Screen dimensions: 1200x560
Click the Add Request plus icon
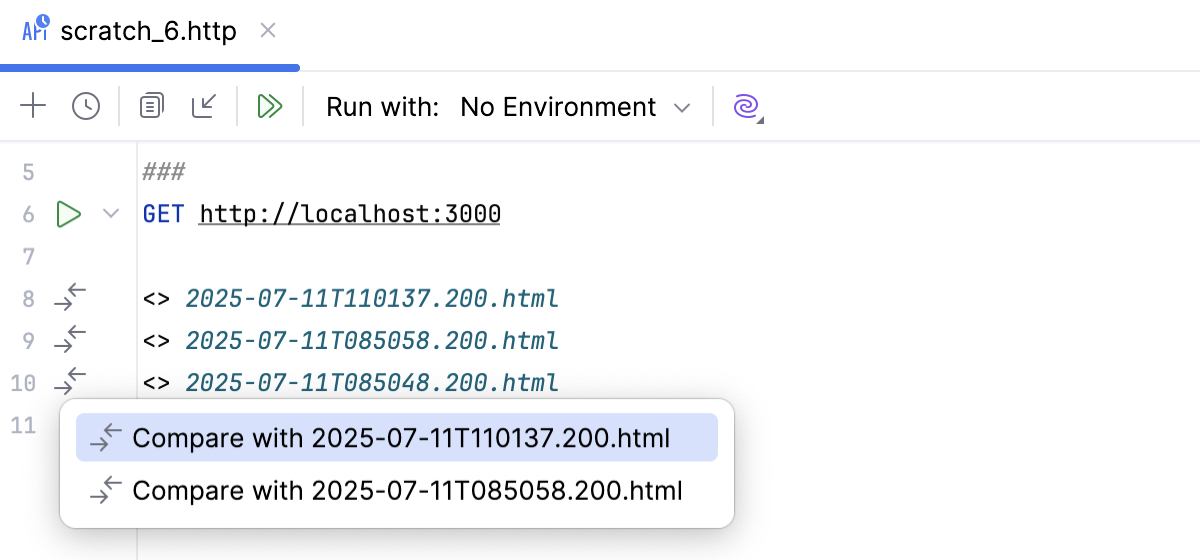click(x=34, y=106)
